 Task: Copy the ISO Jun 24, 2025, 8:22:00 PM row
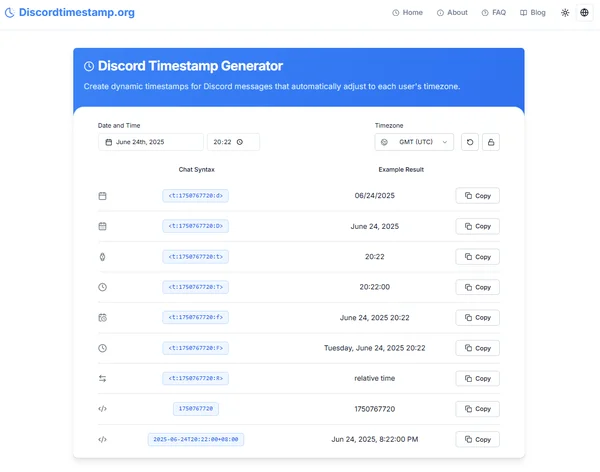478,439
